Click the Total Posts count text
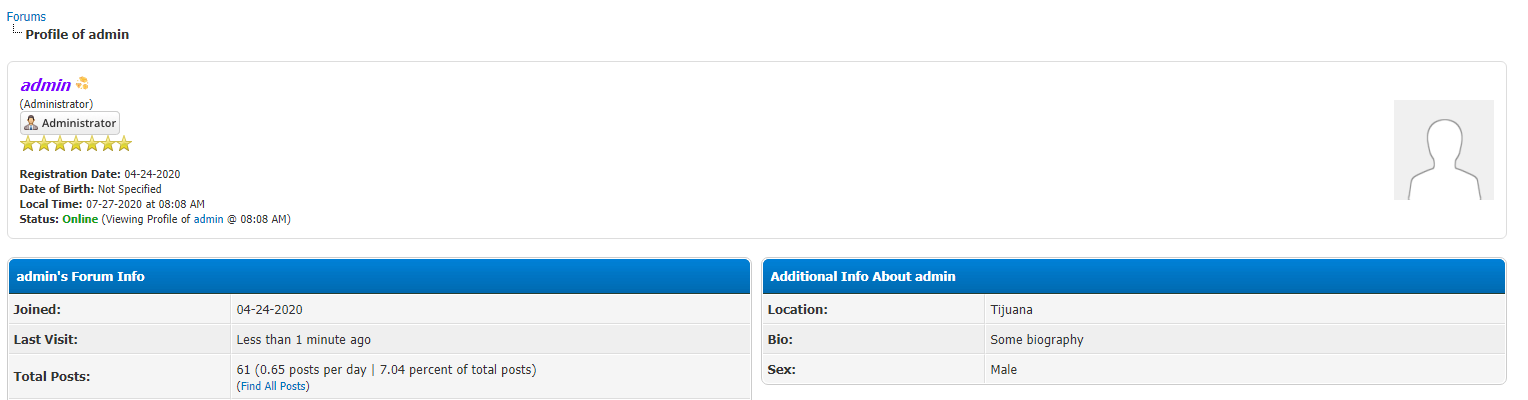 point(386,370)
